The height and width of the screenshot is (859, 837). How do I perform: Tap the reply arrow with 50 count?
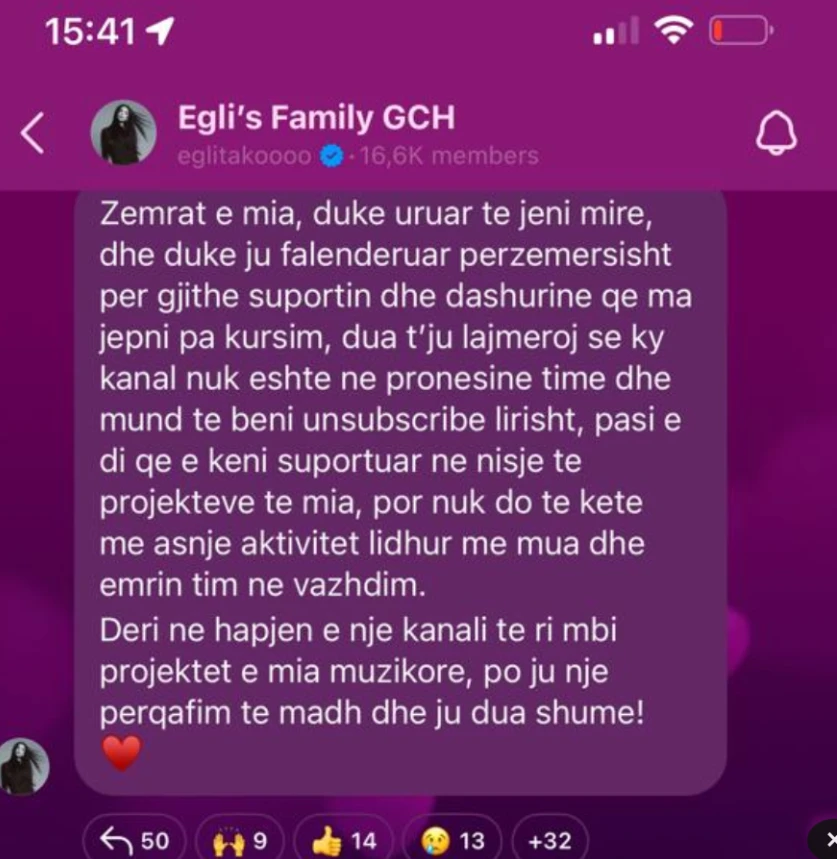coord(135,839)
